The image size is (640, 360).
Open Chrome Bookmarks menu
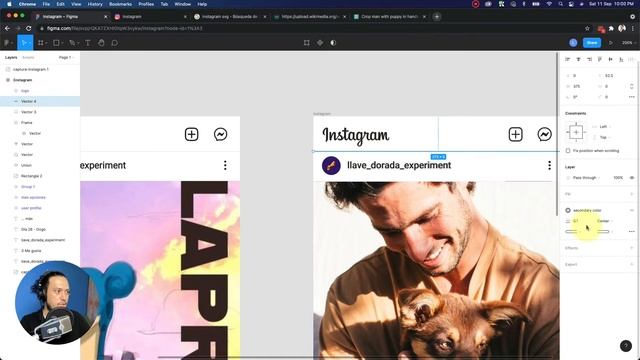(120, 4)
